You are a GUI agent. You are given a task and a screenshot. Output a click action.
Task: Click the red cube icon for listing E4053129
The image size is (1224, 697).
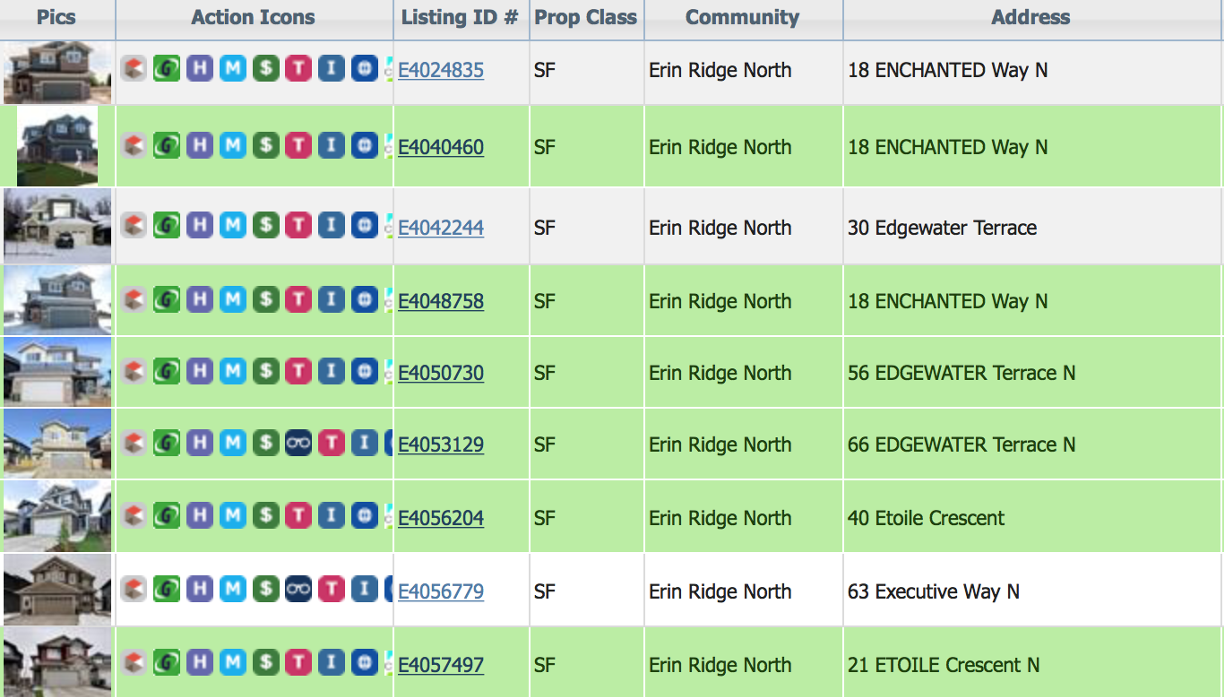point(134,443)
